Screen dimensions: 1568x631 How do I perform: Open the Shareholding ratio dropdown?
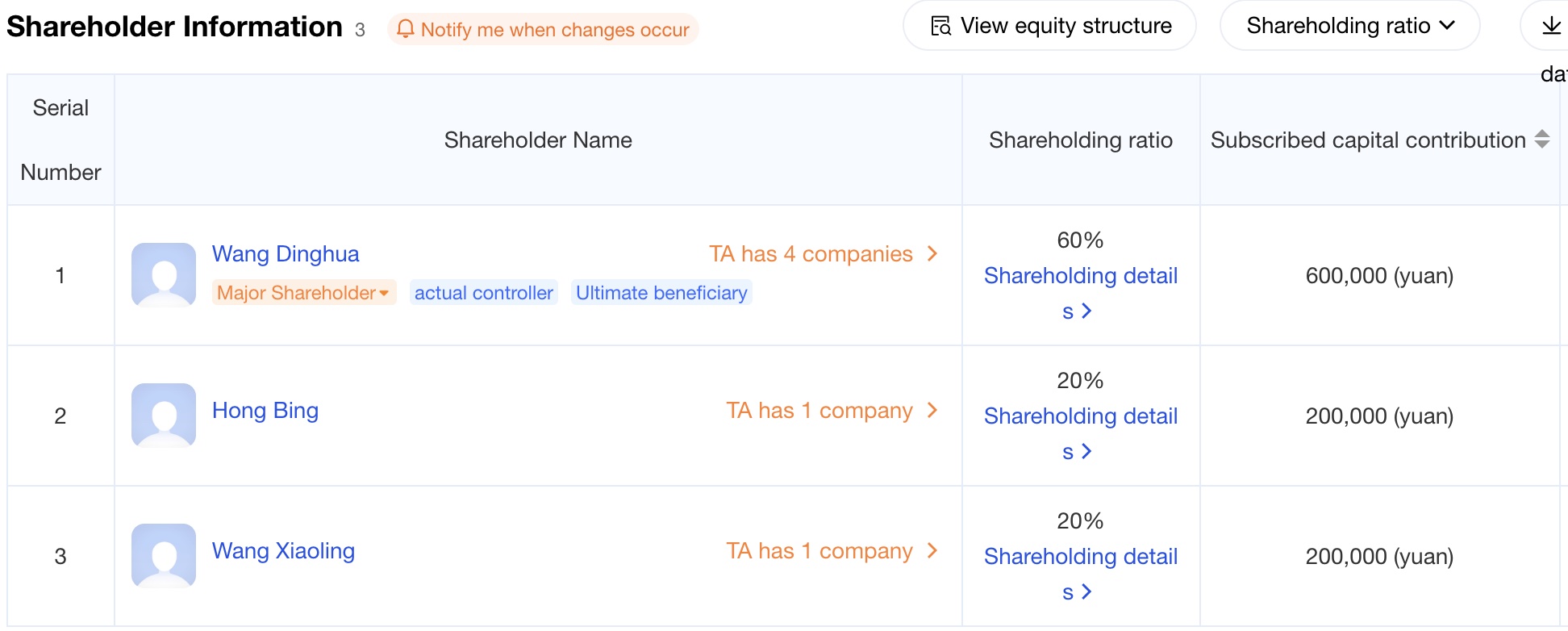click(x=1349, y=25)
